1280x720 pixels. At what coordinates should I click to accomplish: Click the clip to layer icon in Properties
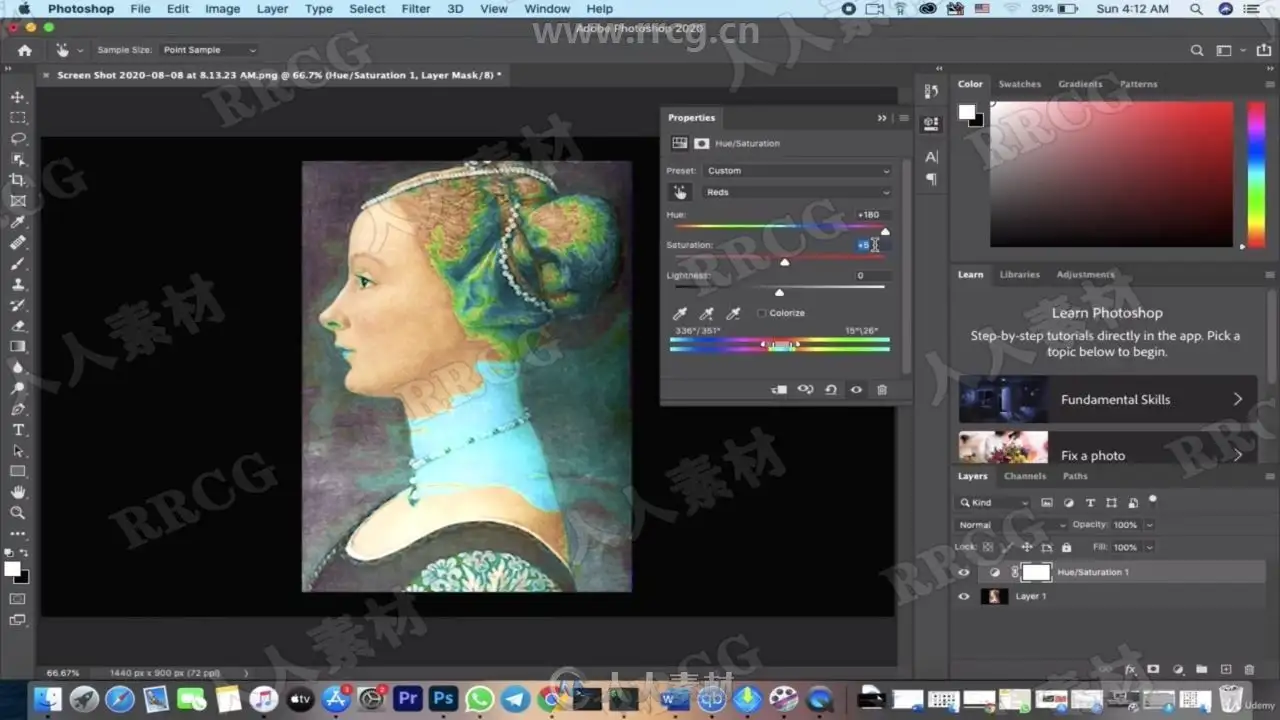coord(780,390)
